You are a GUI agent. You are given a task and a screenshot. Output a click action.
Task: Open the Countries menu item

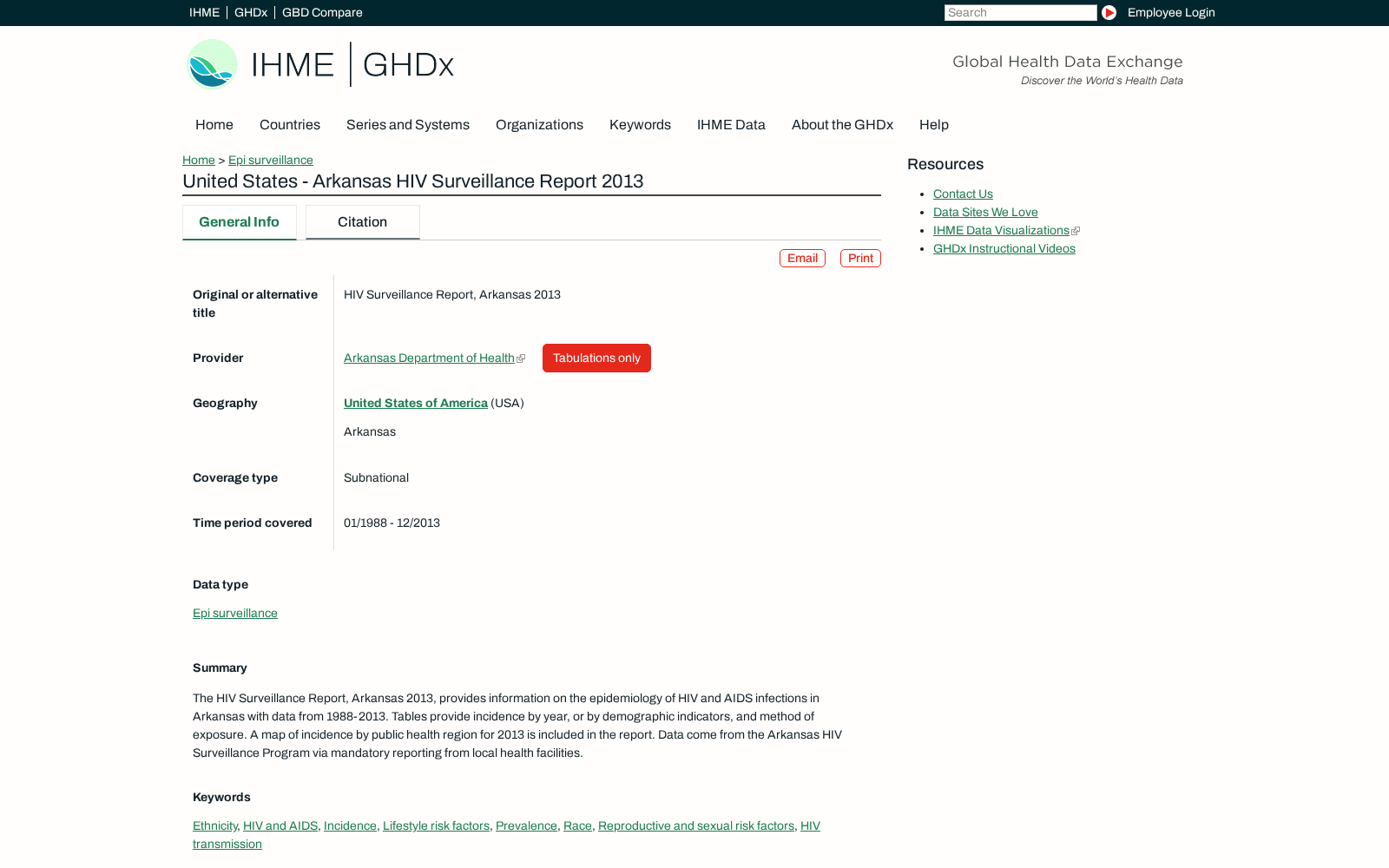tap(290, 125)
